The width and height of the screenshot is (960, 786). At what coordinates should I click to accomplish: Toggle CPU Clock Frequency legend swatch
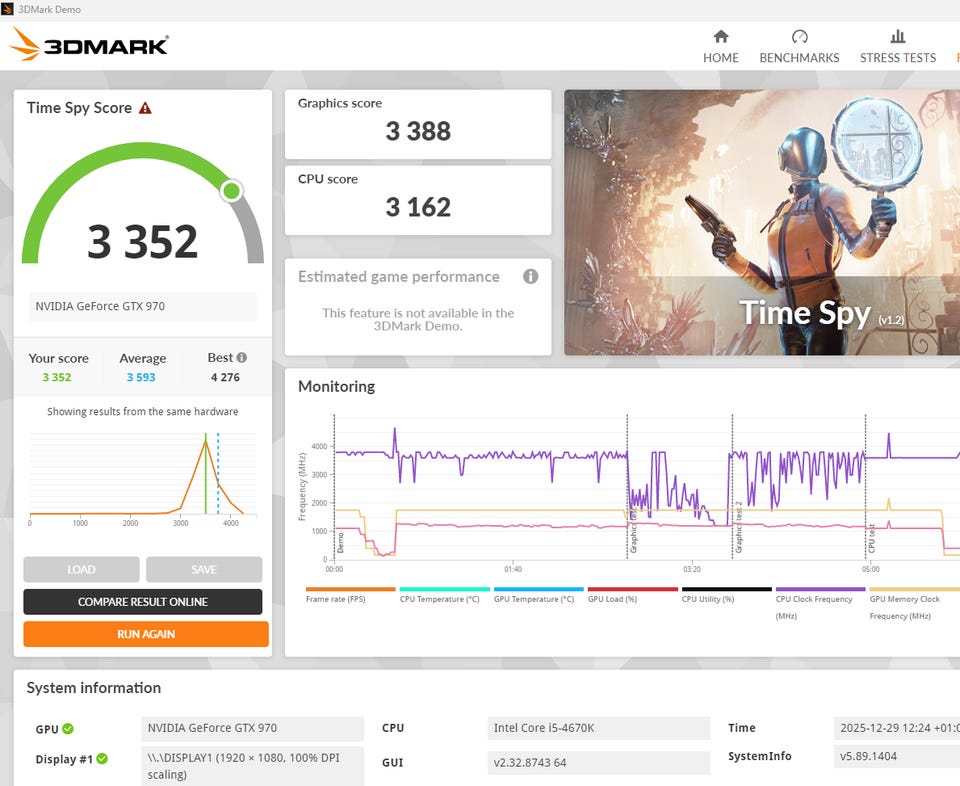coord(820,590)
